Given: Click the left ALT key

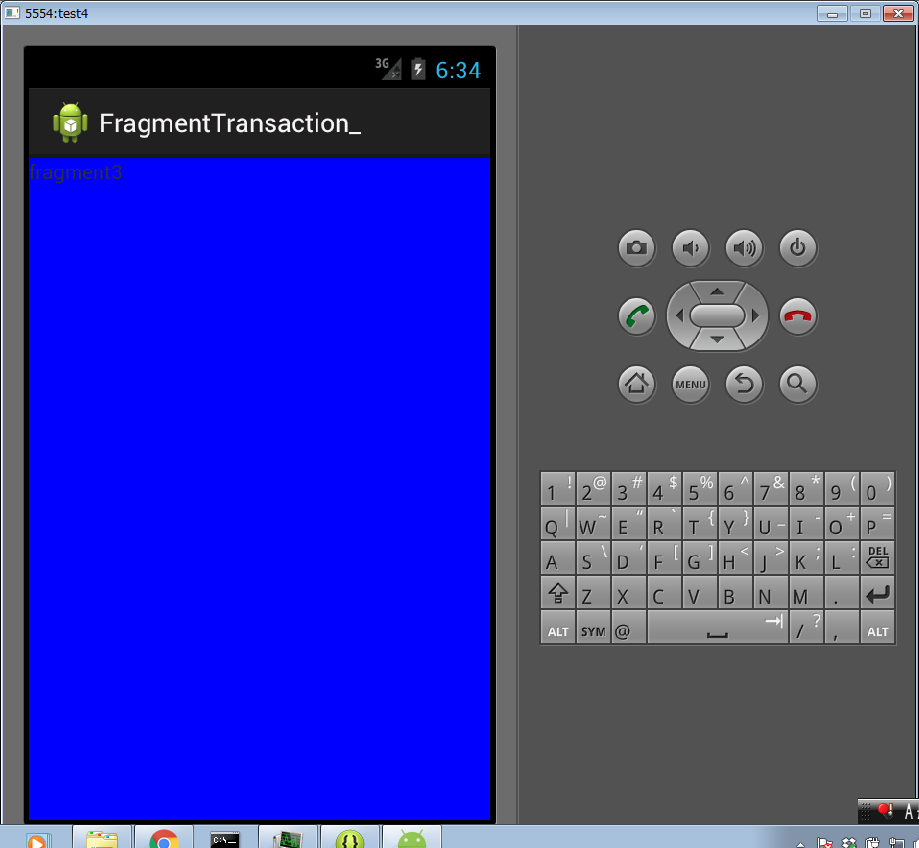Looking at the screenshot, I should coord(558,628).
